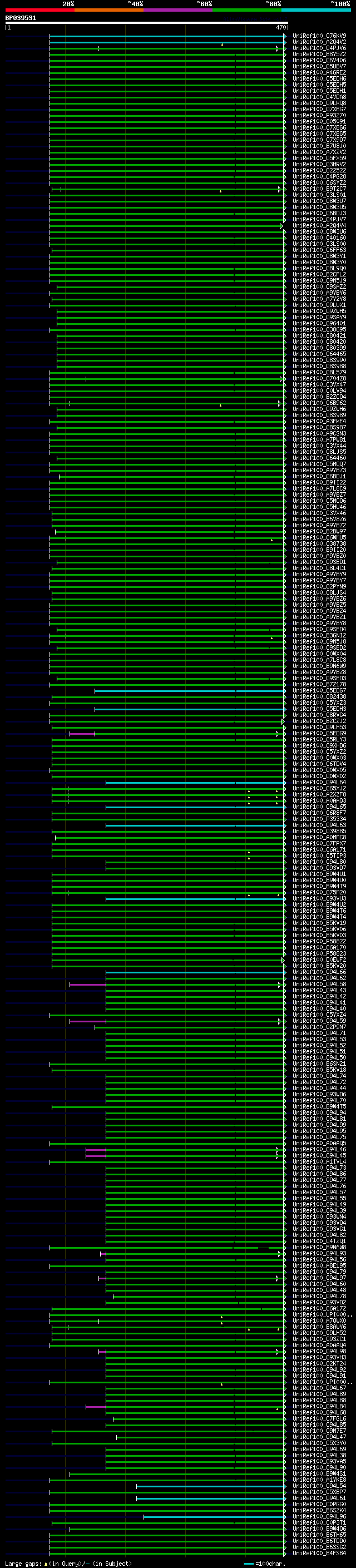Click the cyan ~100% legend segment
Image resolution: width=356 pixels, height=1568 pixels.
[x=316, y=10]
